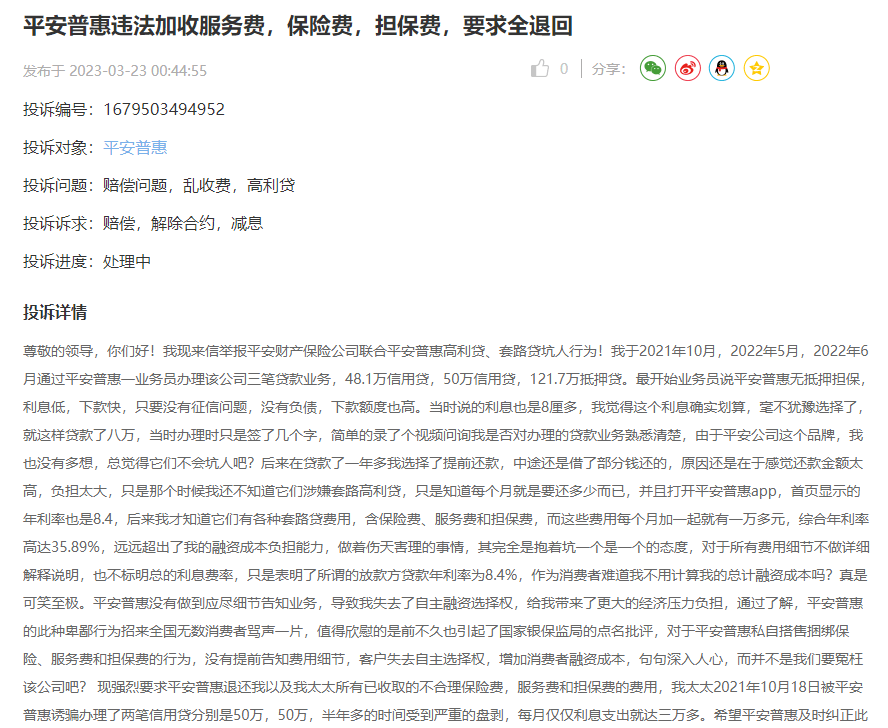Click the 处理中 progress status

127,262
